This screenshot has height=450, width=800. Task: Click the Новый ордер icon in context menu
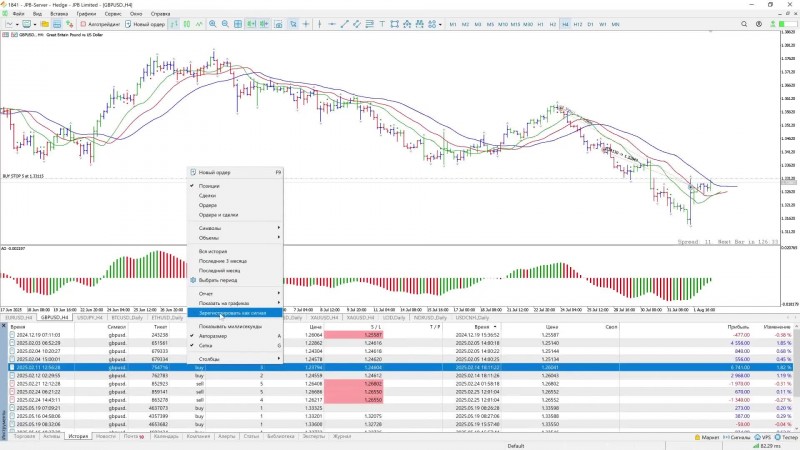click(x=193, y=172)
